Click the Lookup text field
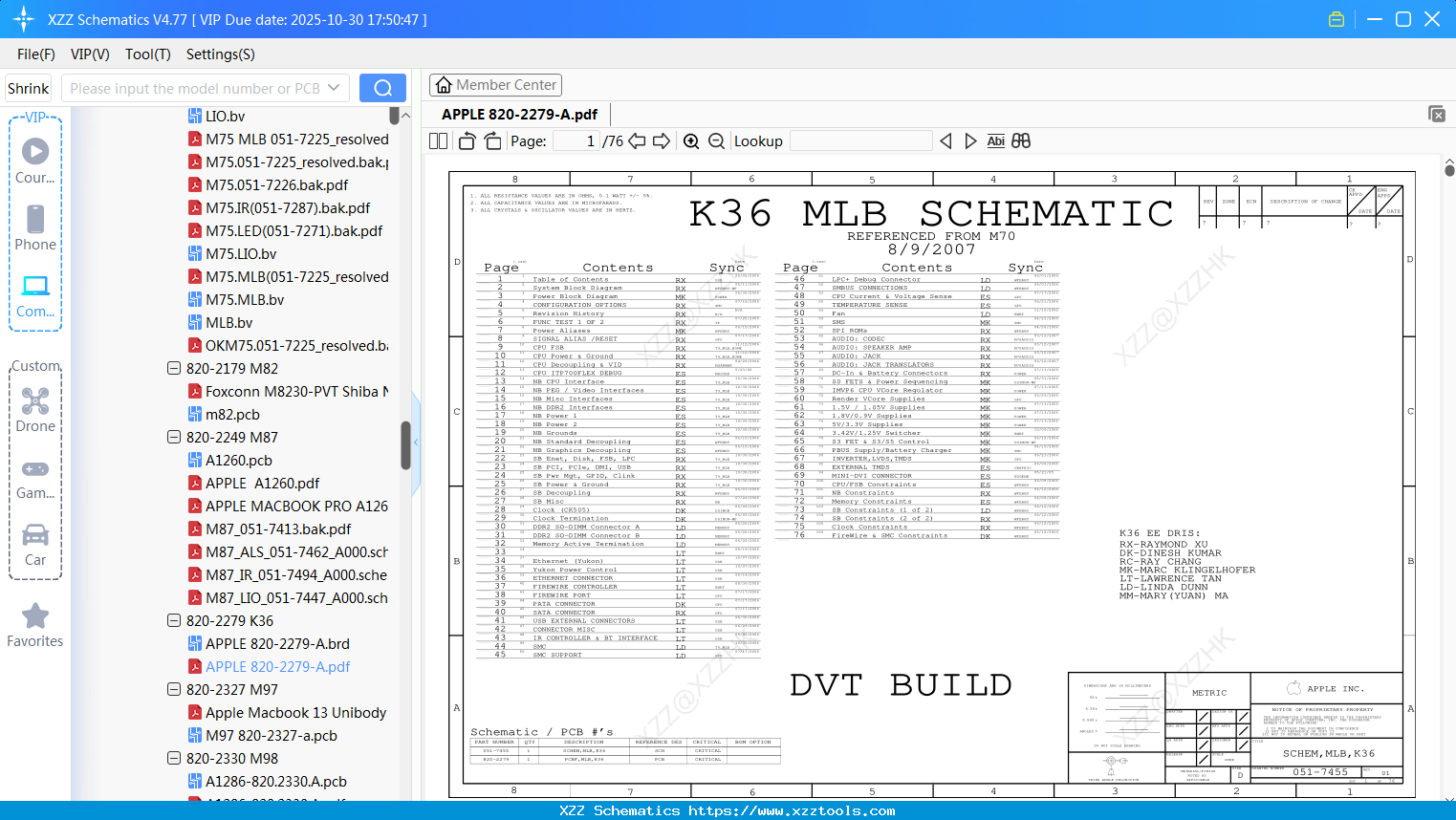Viewport: 1456px width, 820px height. 861,140
